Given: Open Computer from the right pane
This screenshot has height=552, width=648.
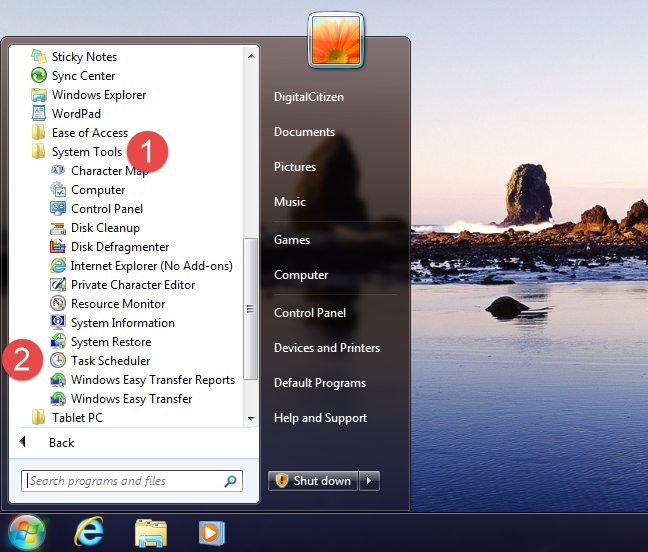Looking at the screenshot, I should (301, 275).
